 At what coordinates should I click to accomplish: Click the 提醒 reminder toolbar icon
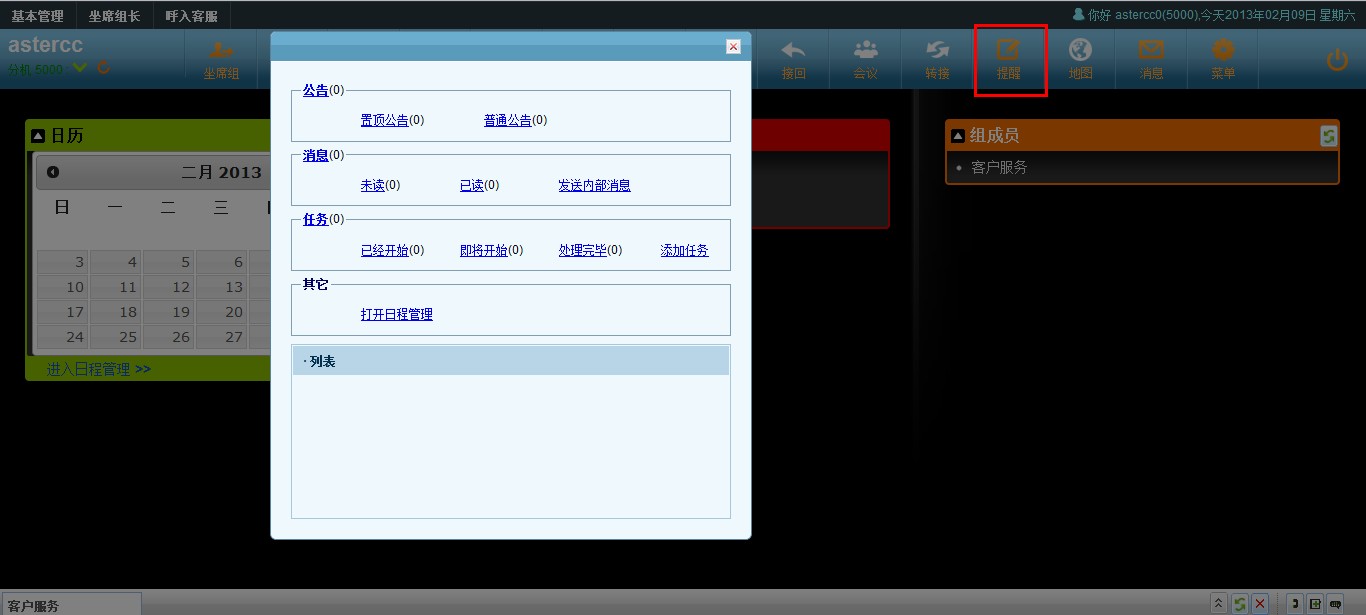[1008, 58]
